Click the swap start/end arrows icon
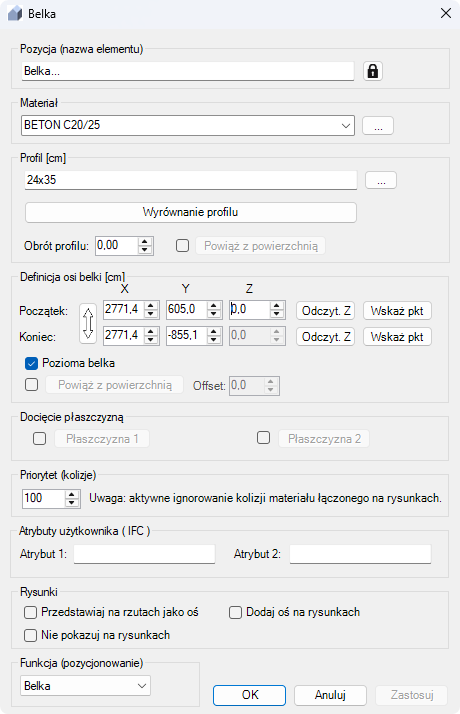460x714 pixels. tap(88, 323)
